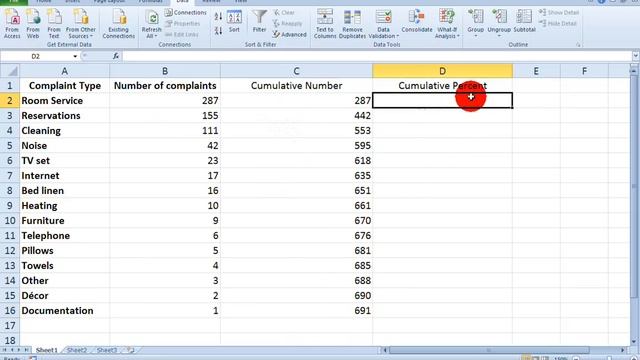
Task: Go to first sheet navigation arrow
Action: (4, 350)
